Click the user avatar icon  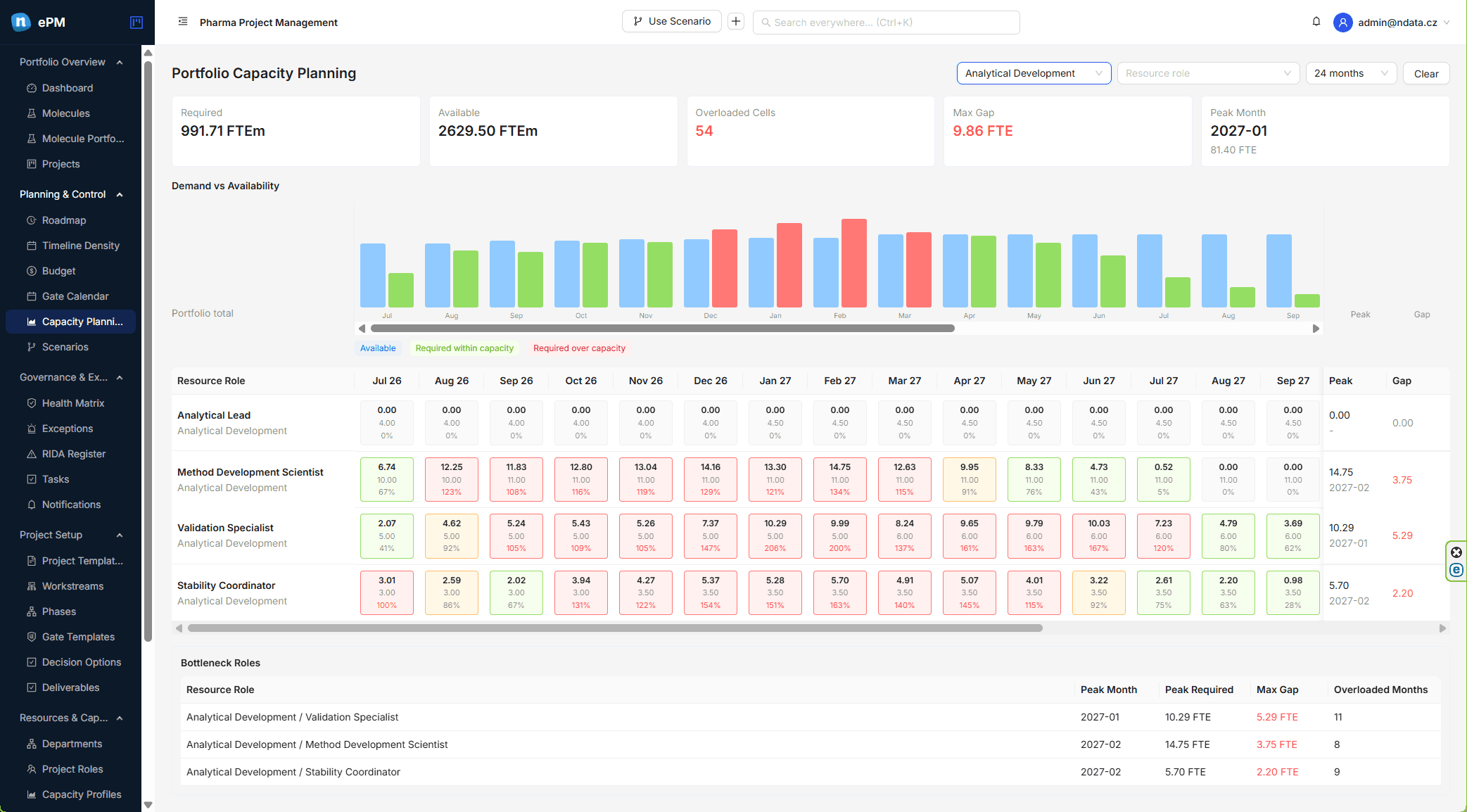[1342, 23]
